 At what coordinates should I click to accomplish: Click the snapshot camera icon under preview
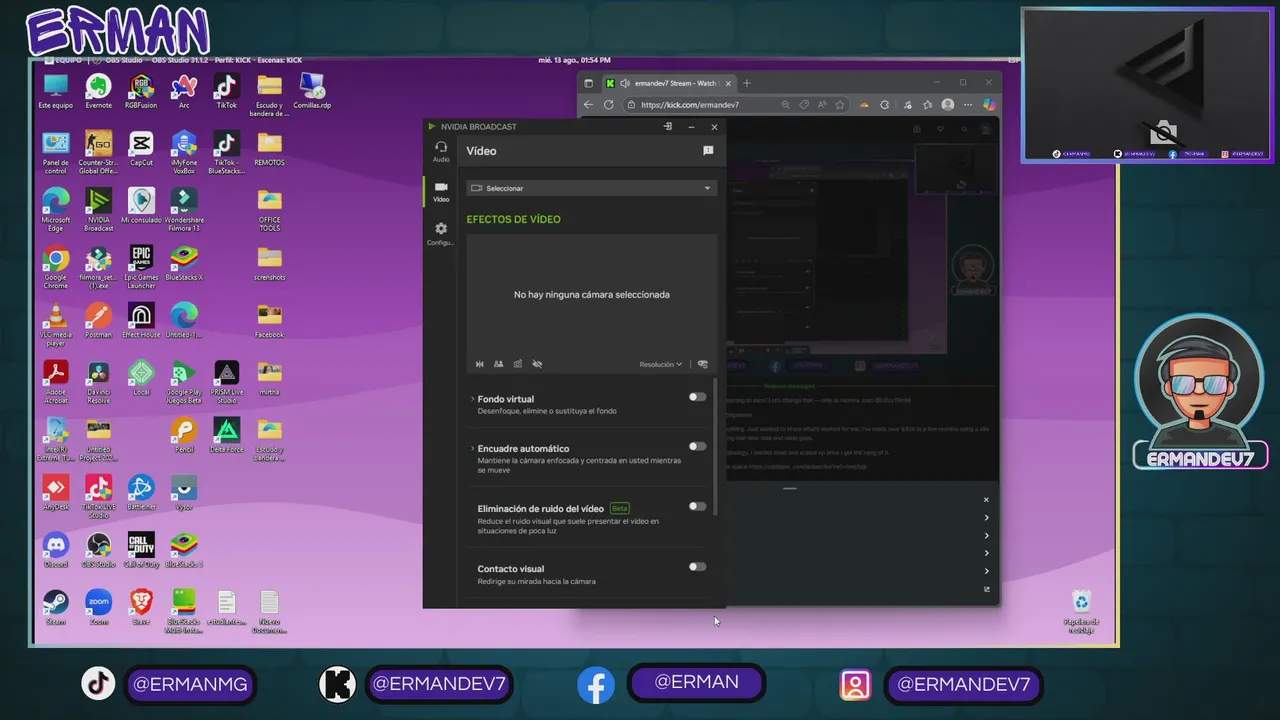pyautogui.click(x=518, y=364)
